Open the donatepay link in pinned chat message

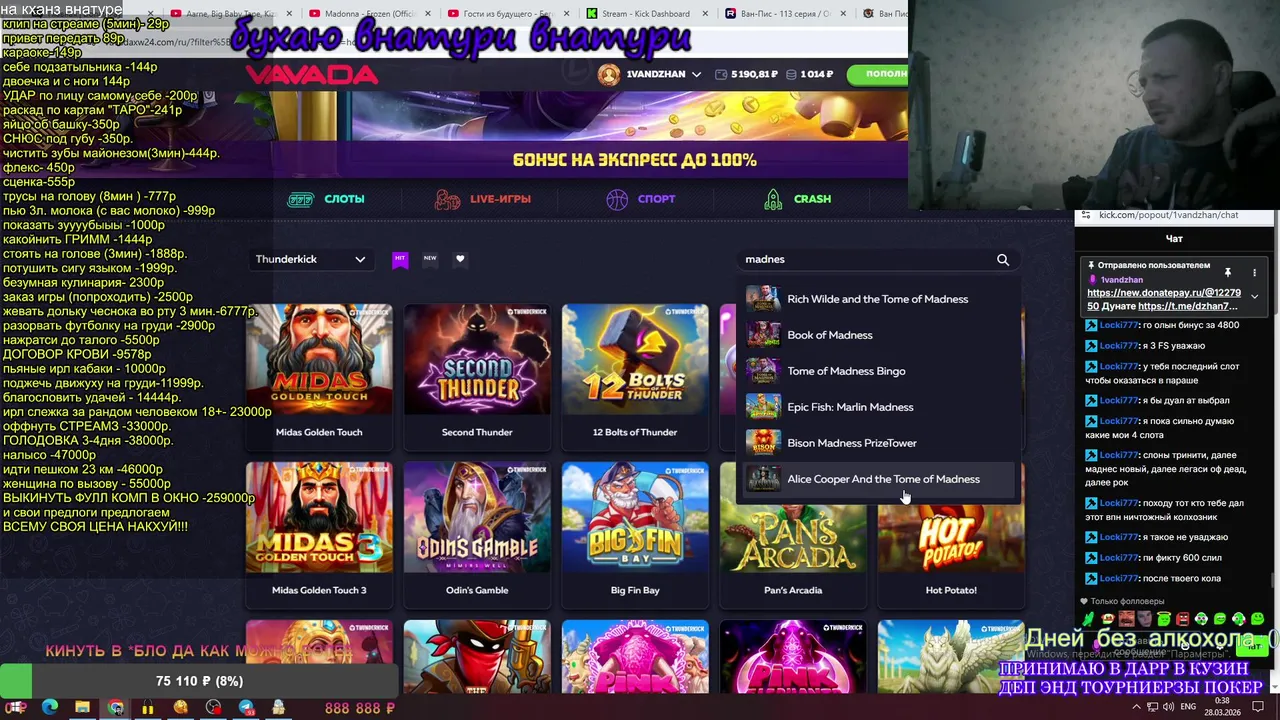pyautogui.click(x=1163, y=293)
